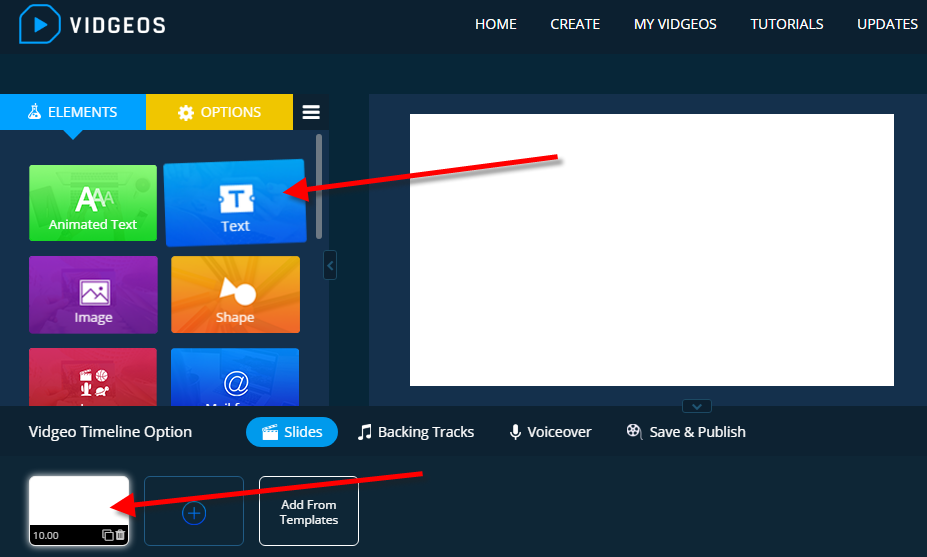Click the VIDGEOS brand name text
Screen dimensions: 927x557
point(118,25)
